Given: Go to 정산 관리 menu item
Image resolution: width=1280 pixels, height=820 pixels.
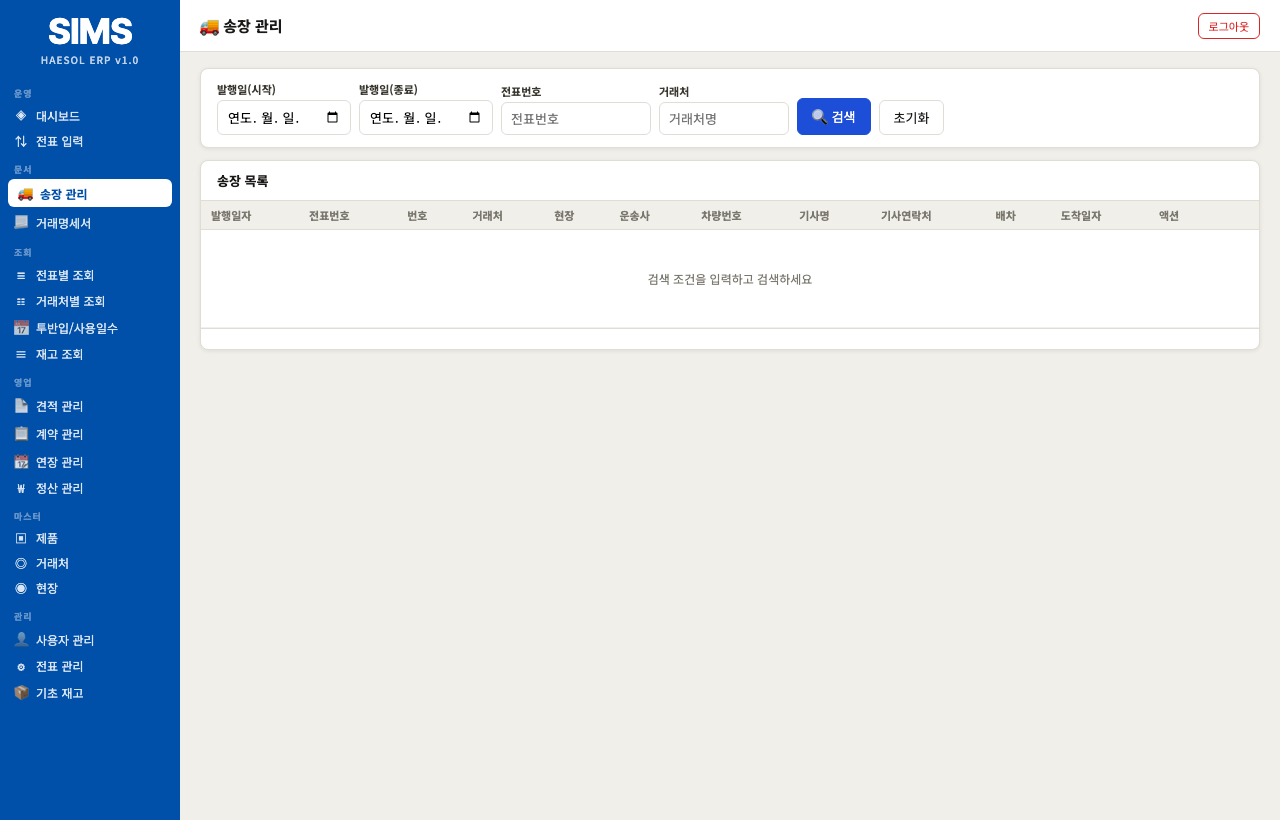Looking at the screenshot, I should (x=60, y=488).
